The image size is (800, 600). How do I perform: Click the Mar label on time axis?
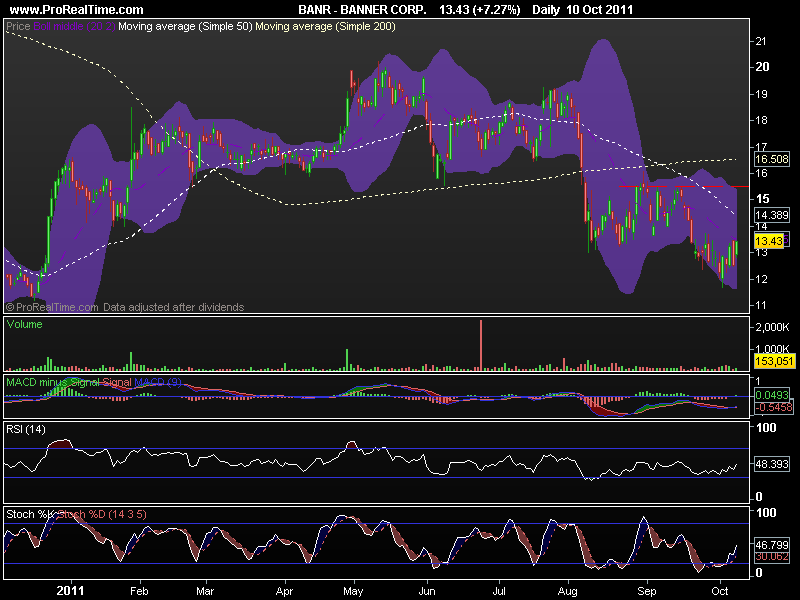pos(205,591)
